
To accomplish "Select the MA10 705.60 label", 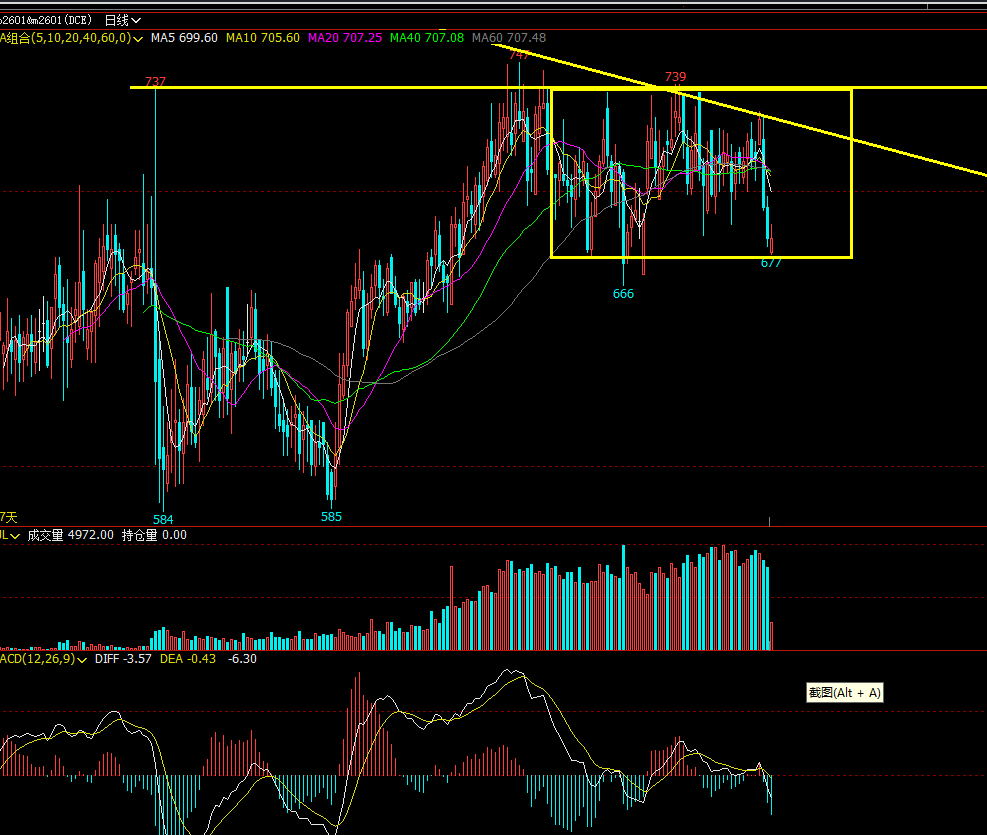I will (262, 38).
